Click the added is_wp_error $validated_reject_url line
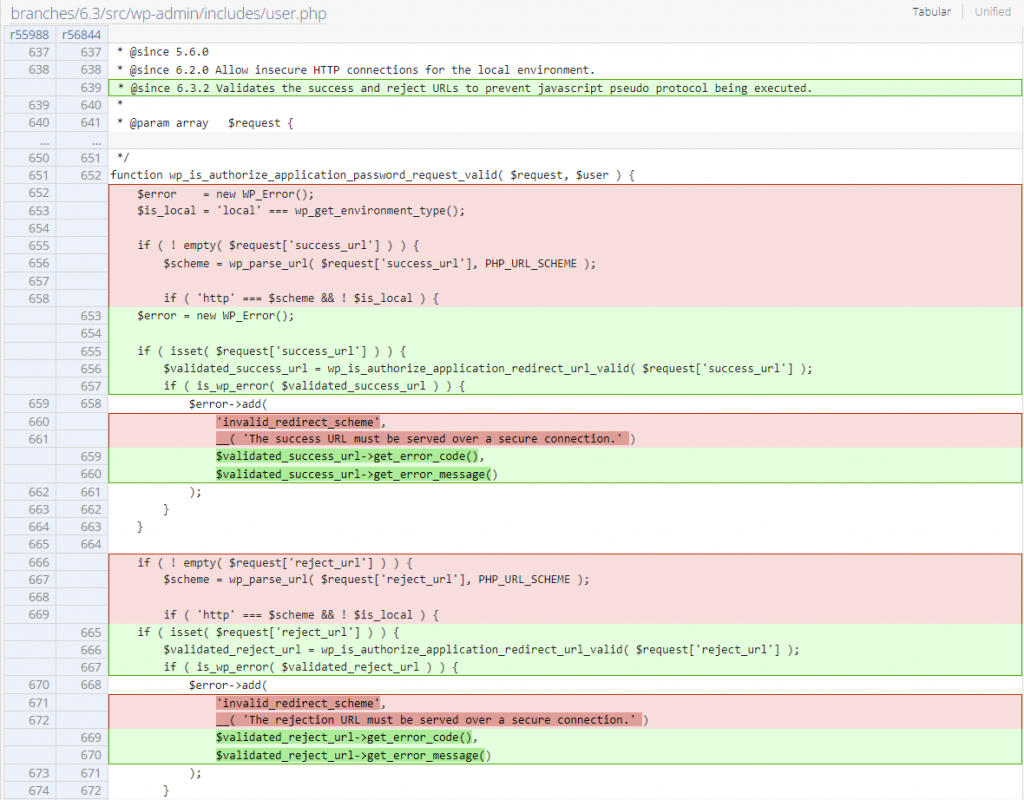1024x800 pixels. [310, 667]
